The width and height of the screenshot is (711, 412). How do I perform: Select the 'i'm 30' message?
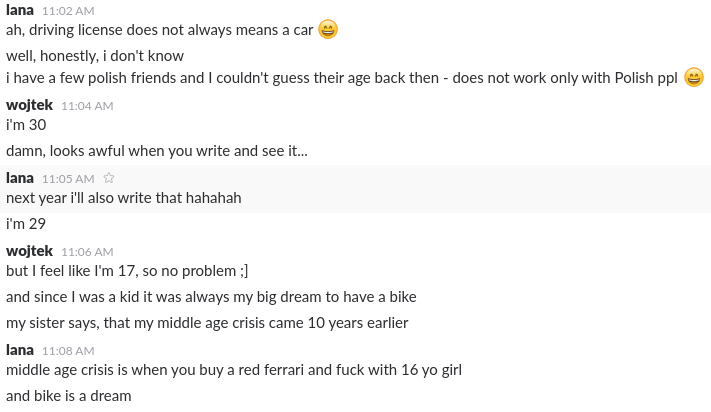click(26, 125)
